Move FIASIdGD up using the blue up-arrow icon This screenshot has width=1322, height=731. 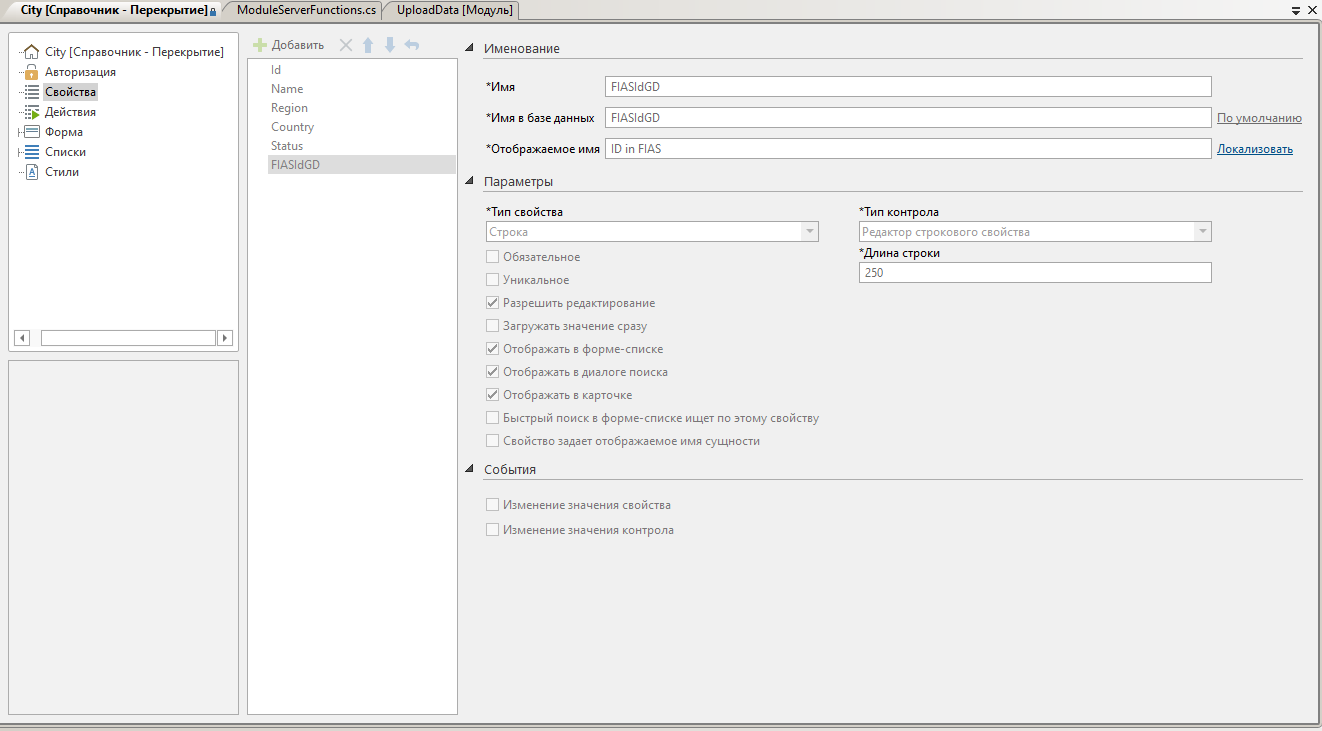coord(368,44)
